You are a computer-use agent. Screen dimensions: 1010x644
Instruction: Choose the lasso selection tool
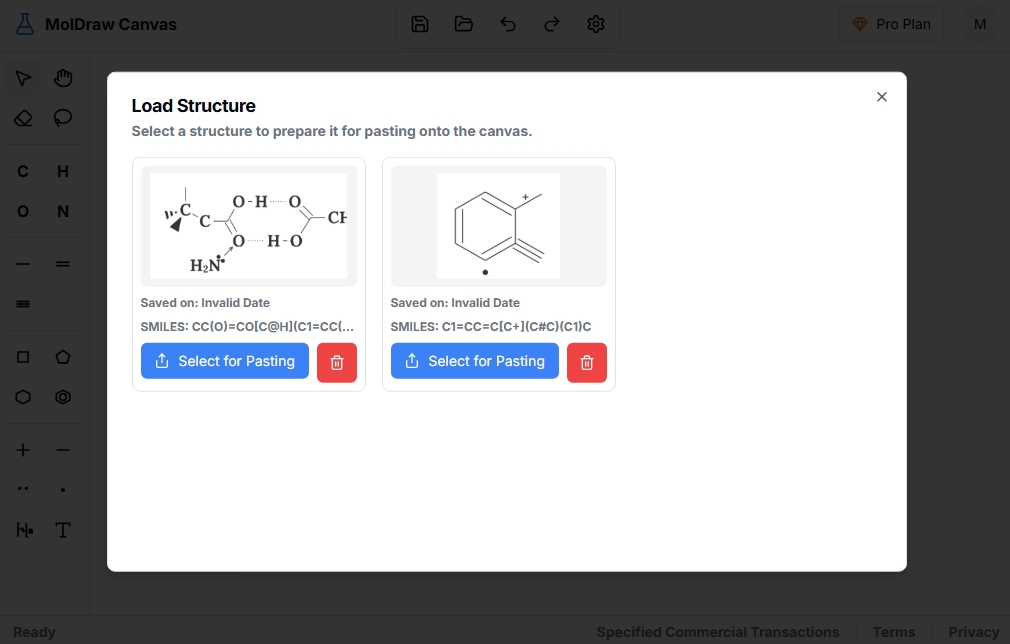tap(63, 118)
